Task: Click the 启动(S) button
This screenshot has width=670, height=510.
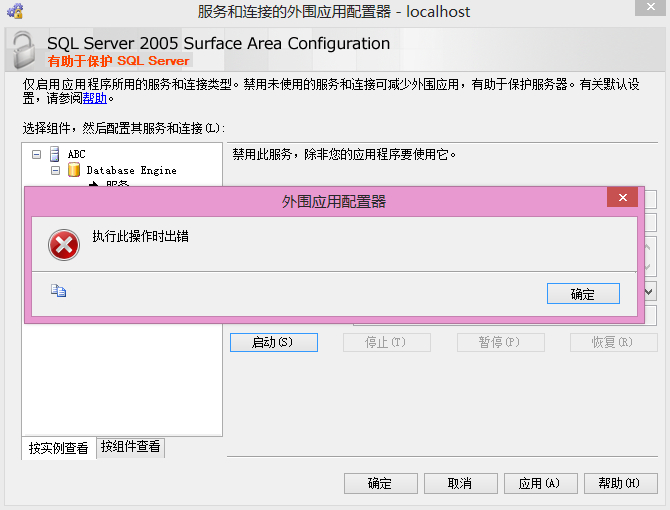Action: coord(274,343)
